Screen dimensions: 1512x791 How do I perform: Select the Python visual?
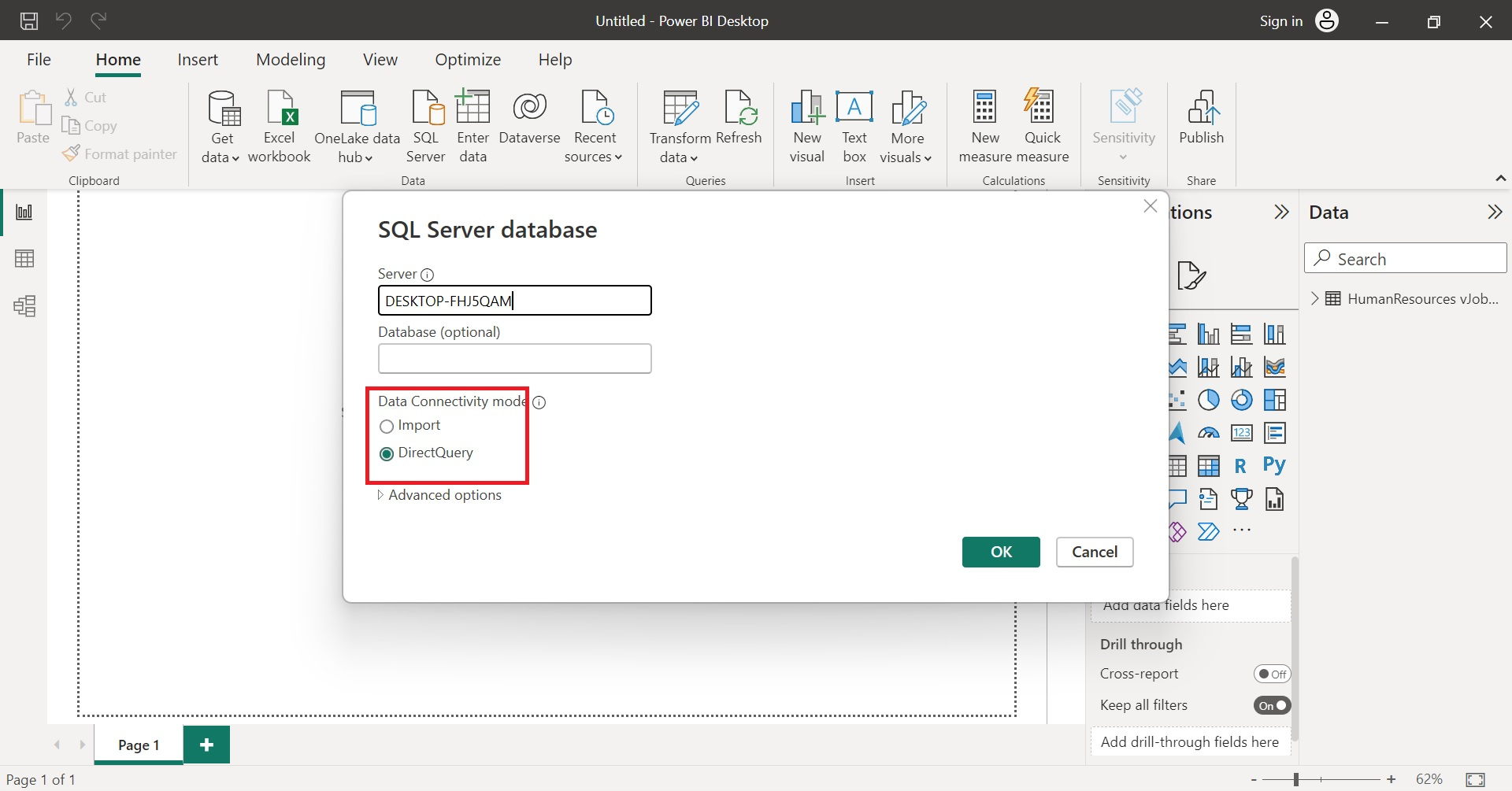point(1274,465)
